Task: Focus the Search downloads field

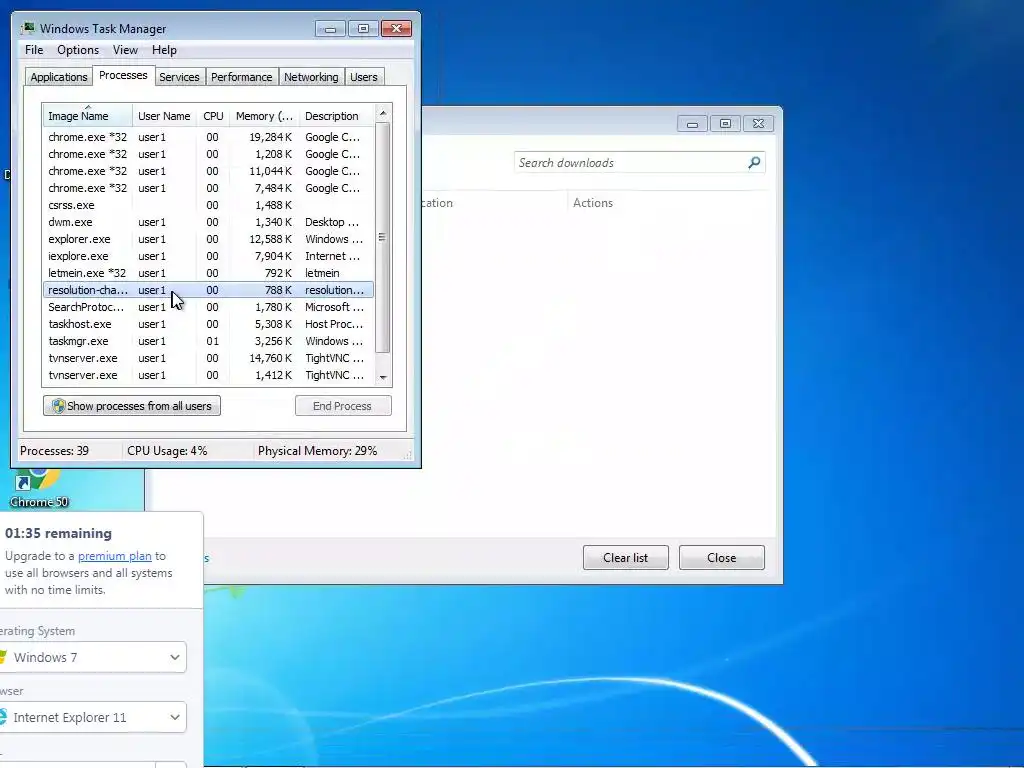Action: pos(639,163)
